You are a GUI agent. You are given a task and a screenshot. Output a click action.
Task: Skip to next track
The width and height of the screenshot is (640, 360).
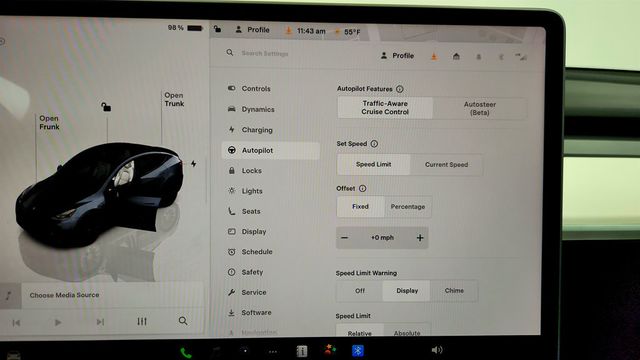(x=100, y=322)
